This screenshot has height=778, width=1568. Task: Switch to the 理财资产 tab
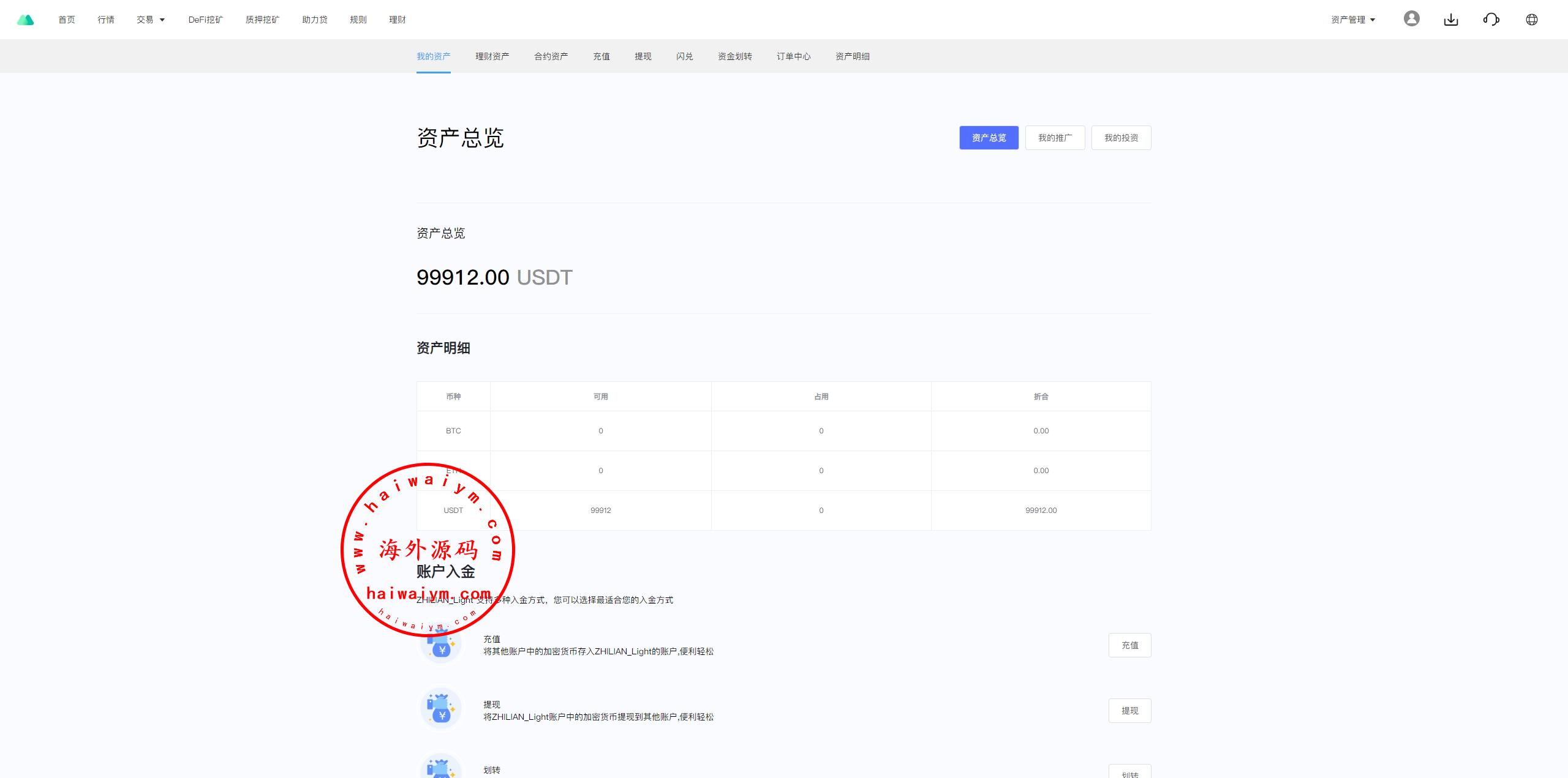tap(492, 56)
